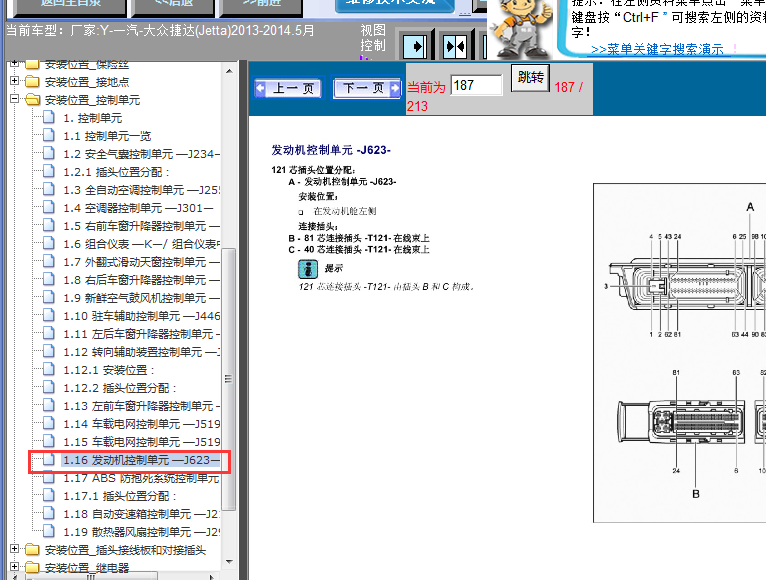Select tree item 1.17 ABS 防抱死系统控制单元
The width and height of the screenshot is (766, 580).
(141, 478)
